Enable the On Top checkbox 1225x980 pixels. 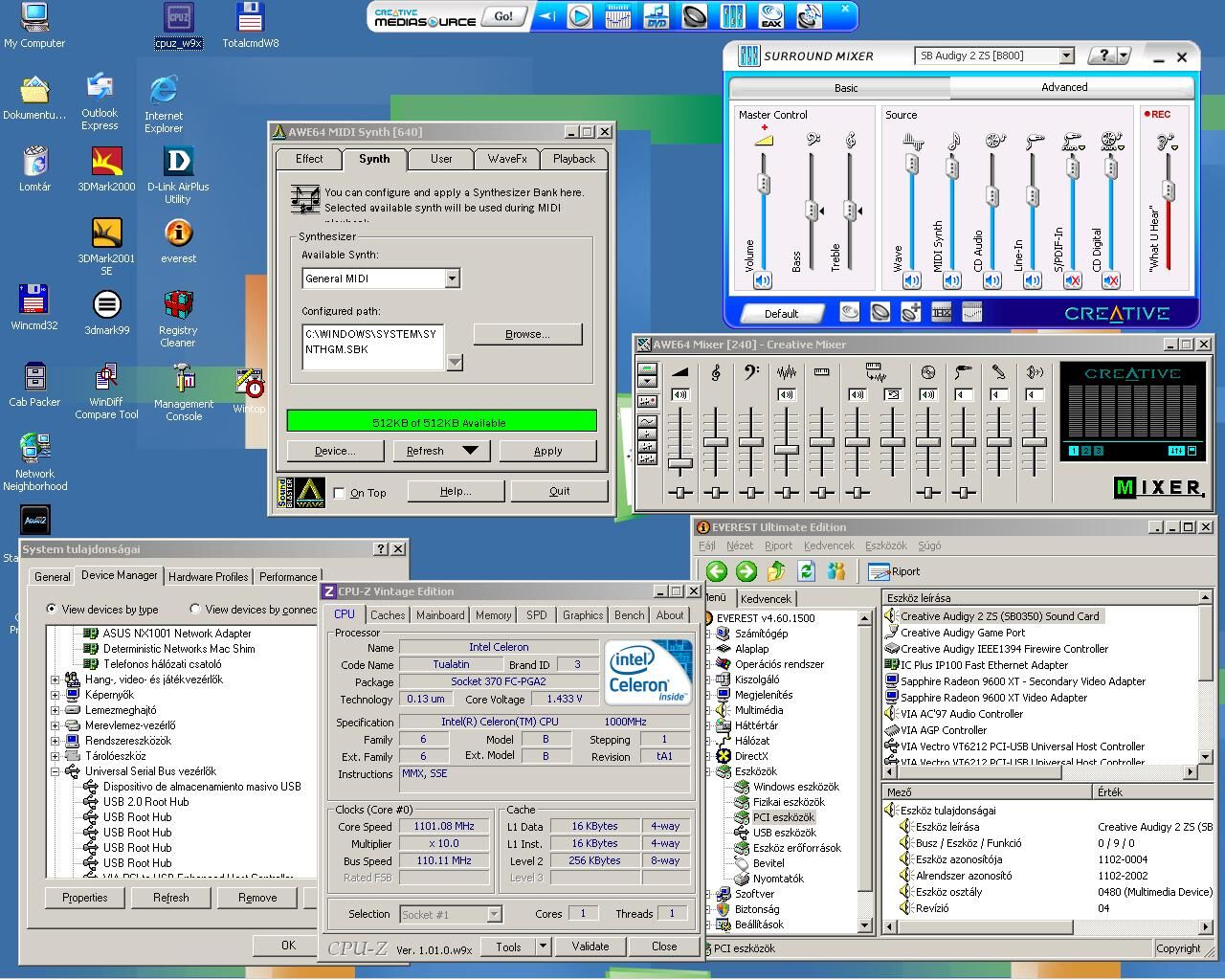[x=339, y=493]
